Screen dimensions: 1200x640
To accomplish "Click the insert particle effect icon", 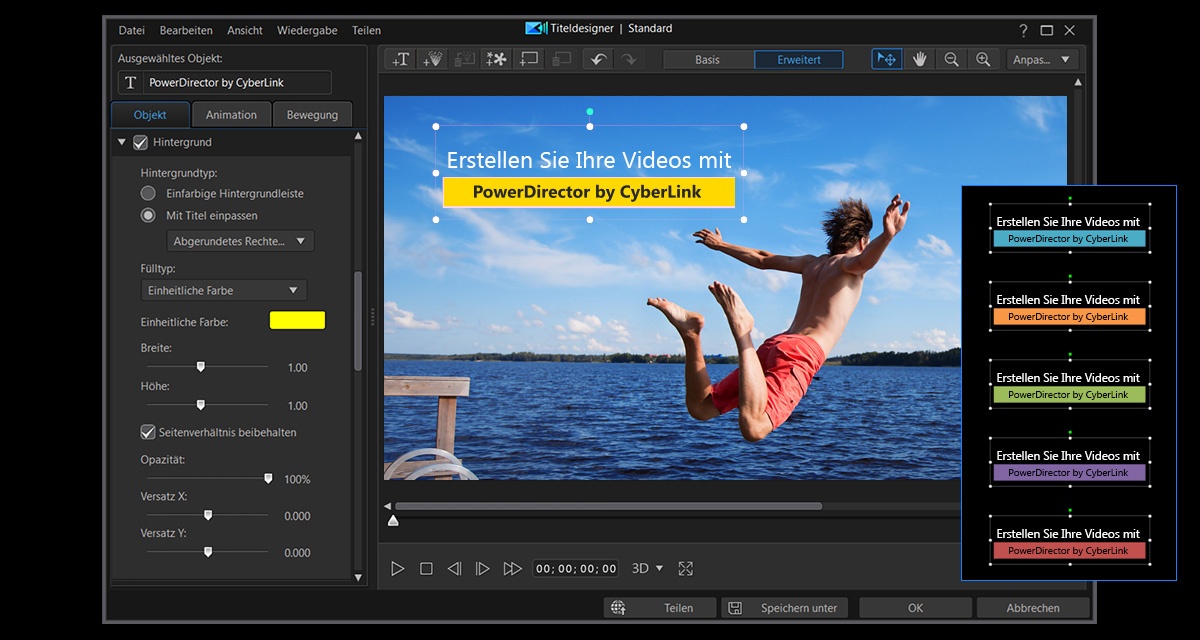I will pos(433,59).
